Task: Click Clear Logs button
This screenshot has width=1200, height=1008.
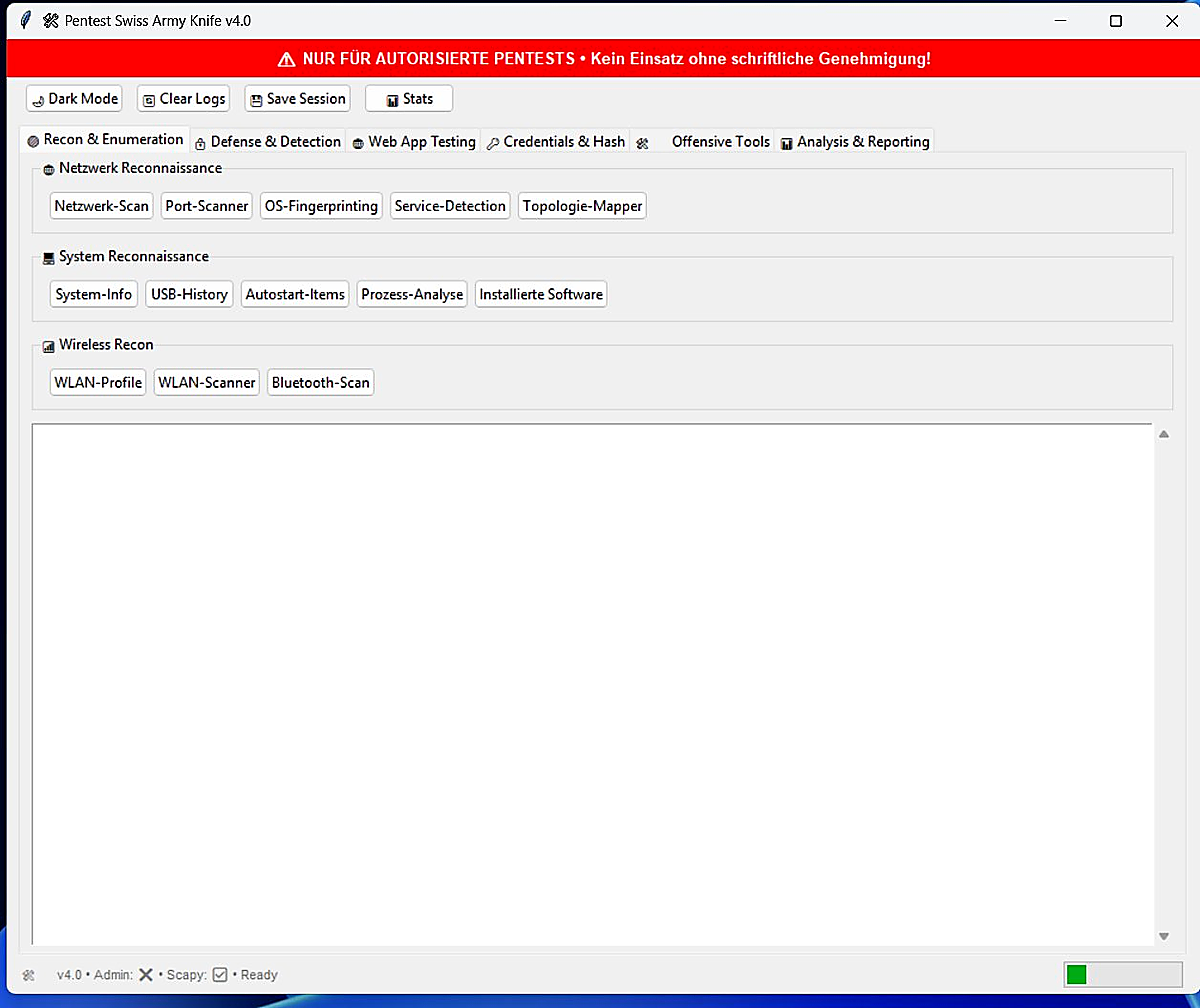Action: 184,99
